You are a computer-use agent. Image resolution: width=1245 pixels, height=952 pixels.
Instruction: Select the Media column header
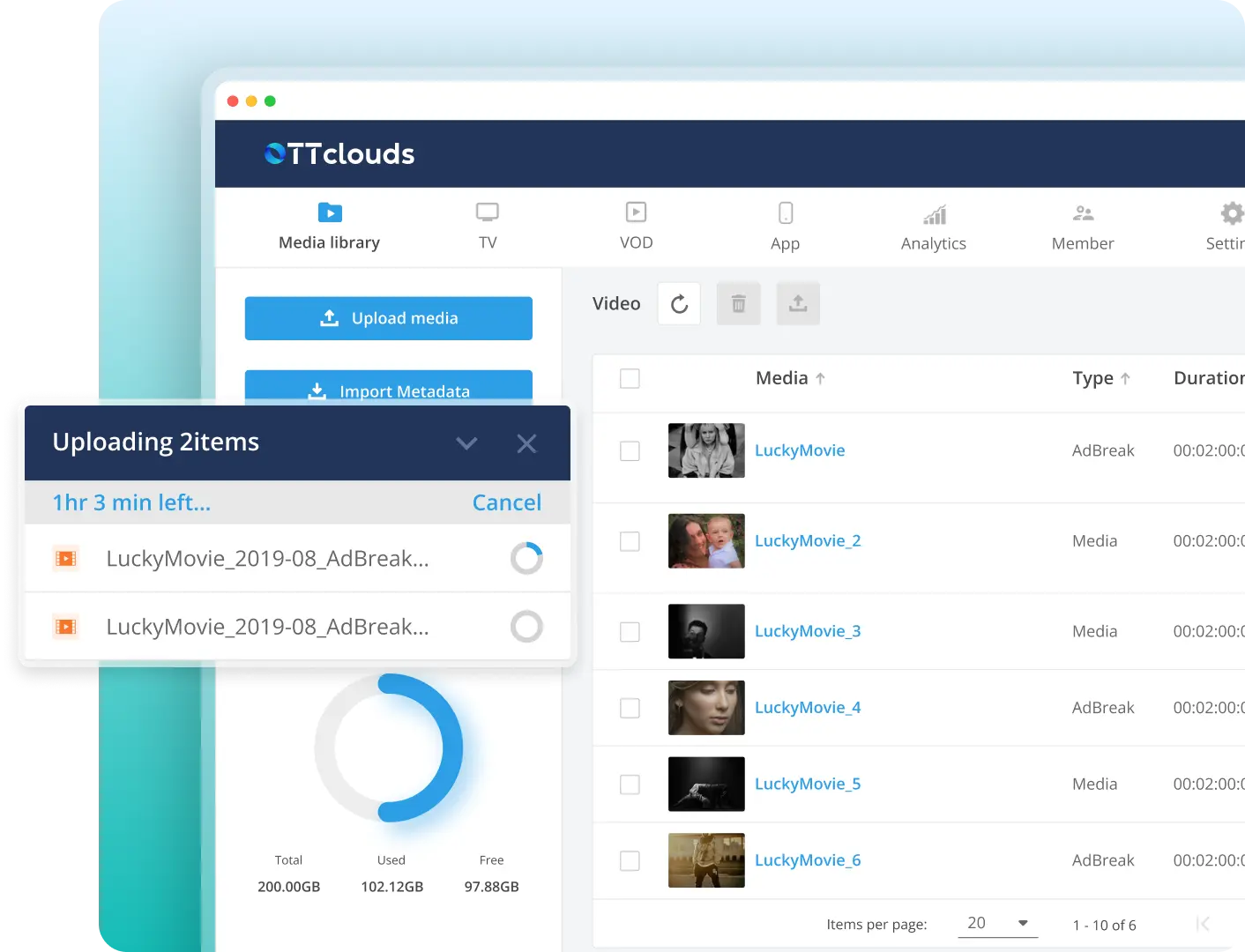pos(781,377)
